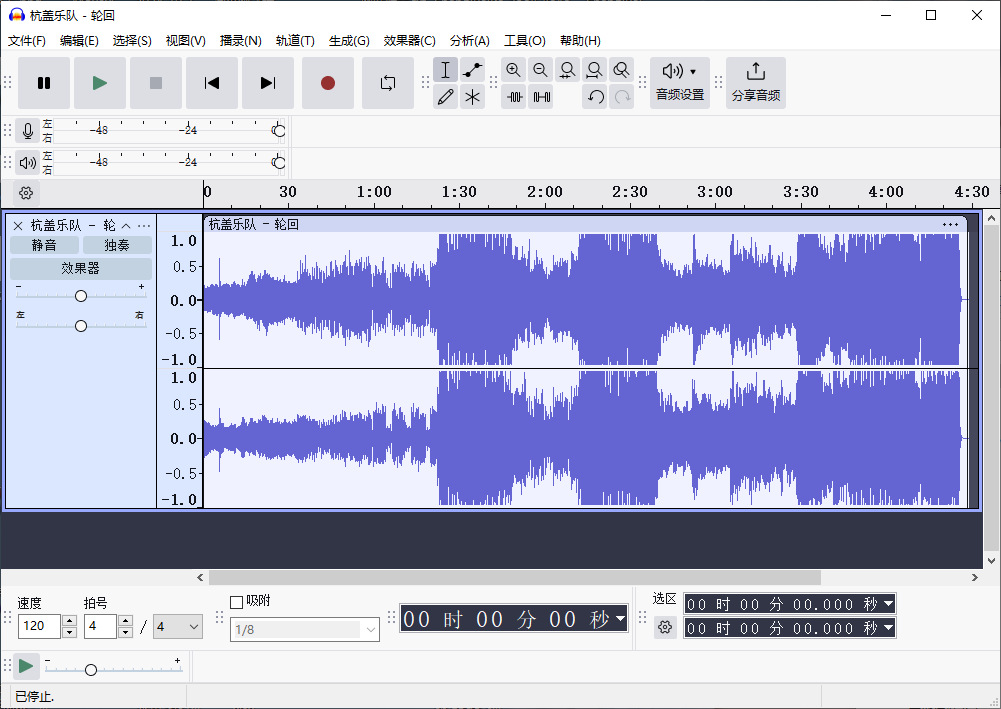Screen dimensions: 1001x709
Task: Mute the 杭盖乐队 track with 静音
Action: click(44, 244)
